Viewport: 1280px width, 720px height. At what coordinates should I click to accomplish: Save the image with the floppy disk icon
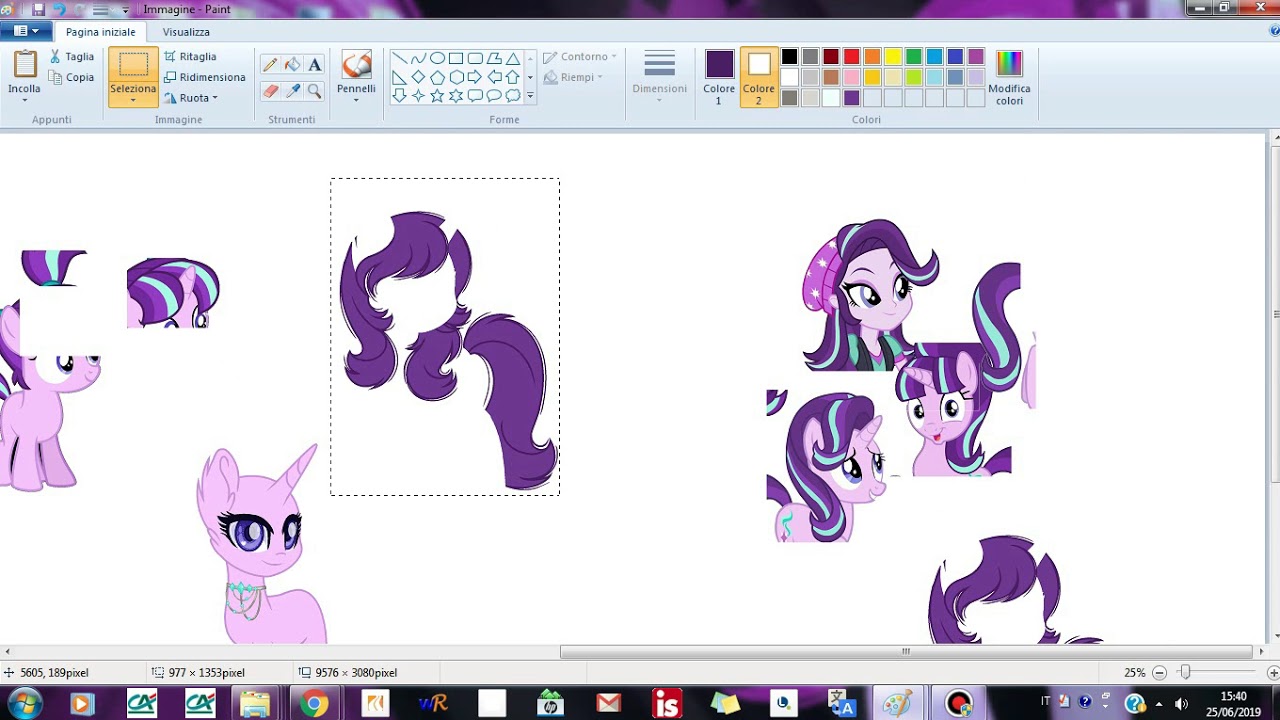(x=38, y=9)
